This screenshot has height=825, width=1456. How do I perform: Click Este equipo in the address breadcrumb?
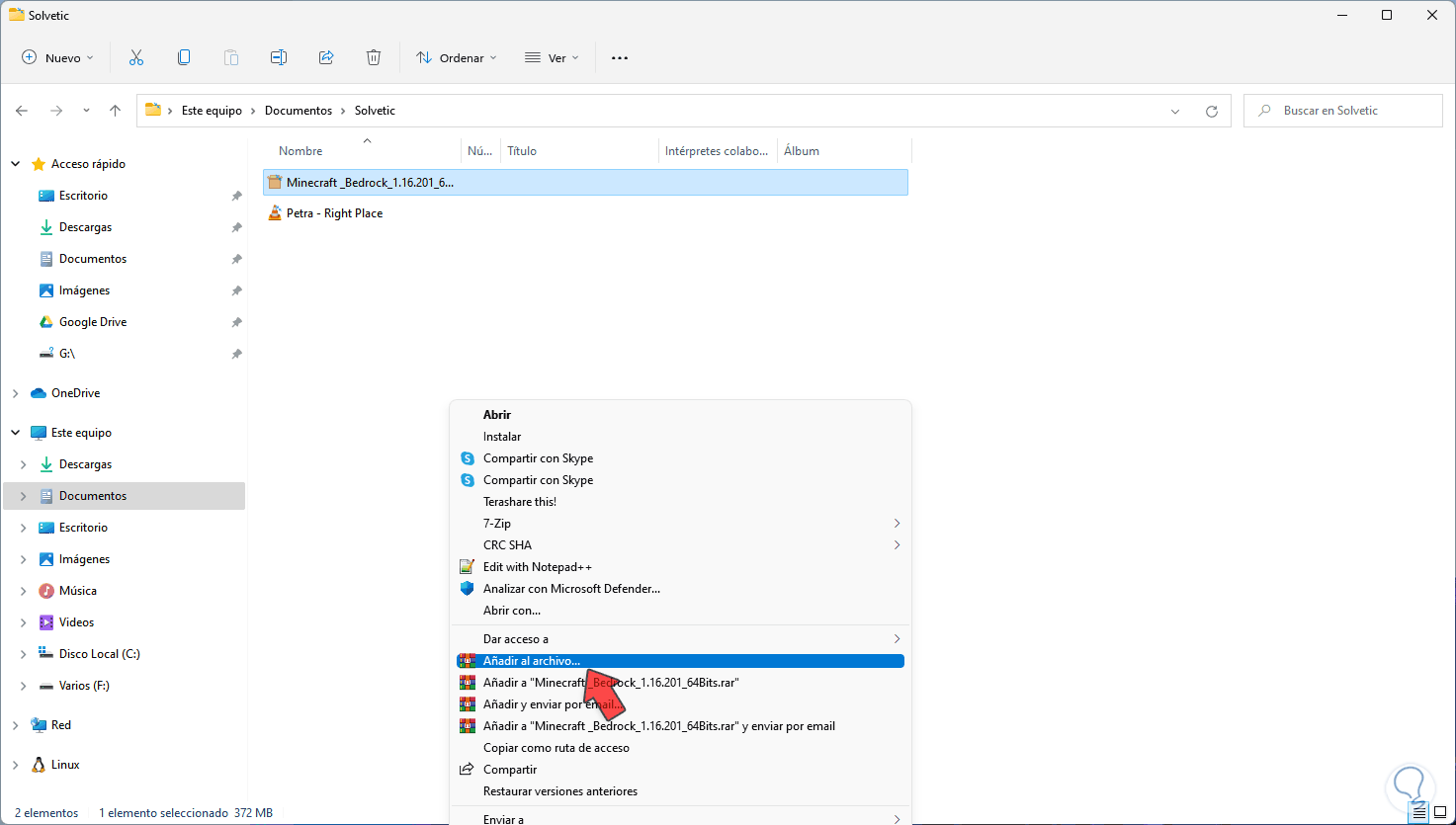212,111
